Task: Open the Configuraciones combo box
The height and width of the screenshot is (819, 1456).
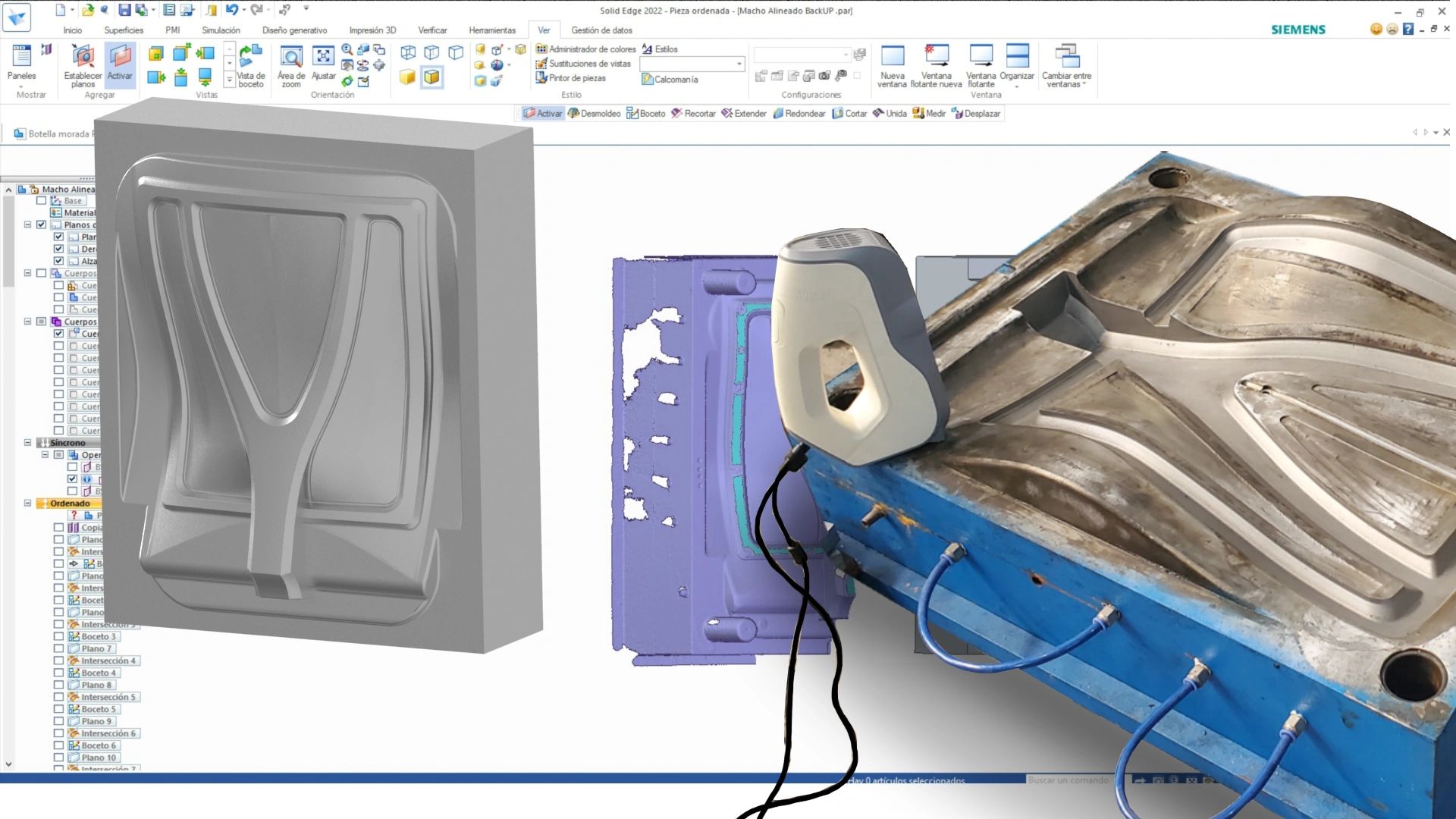Action: pos(846,55)
